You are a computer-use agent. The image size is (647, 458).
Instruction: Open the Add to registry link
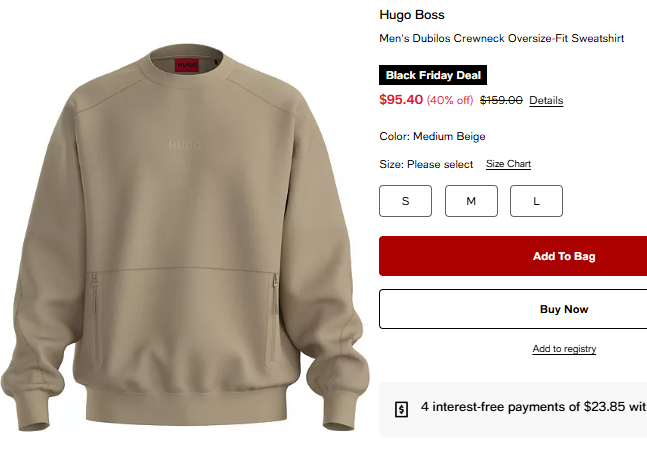tap(564, 349)
